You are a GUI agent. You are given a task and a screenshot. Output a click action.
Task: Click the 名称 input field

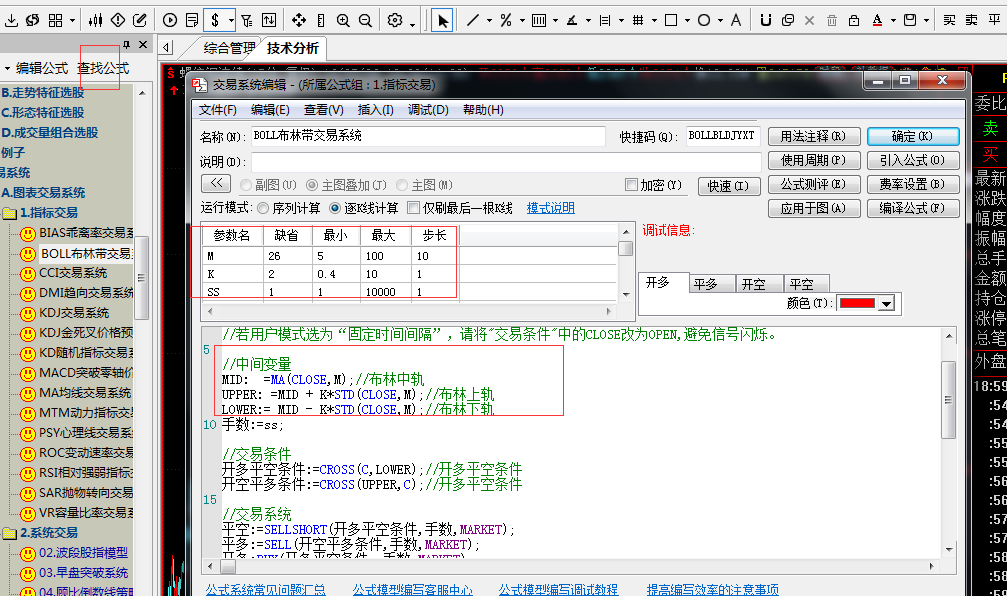click(428, 136)
